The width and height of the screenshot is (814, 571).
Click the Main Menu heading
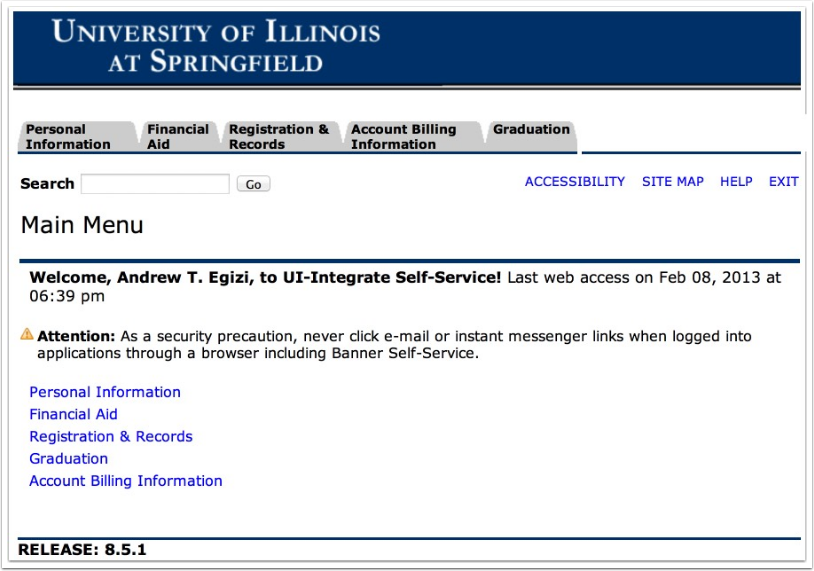(82, 225)
